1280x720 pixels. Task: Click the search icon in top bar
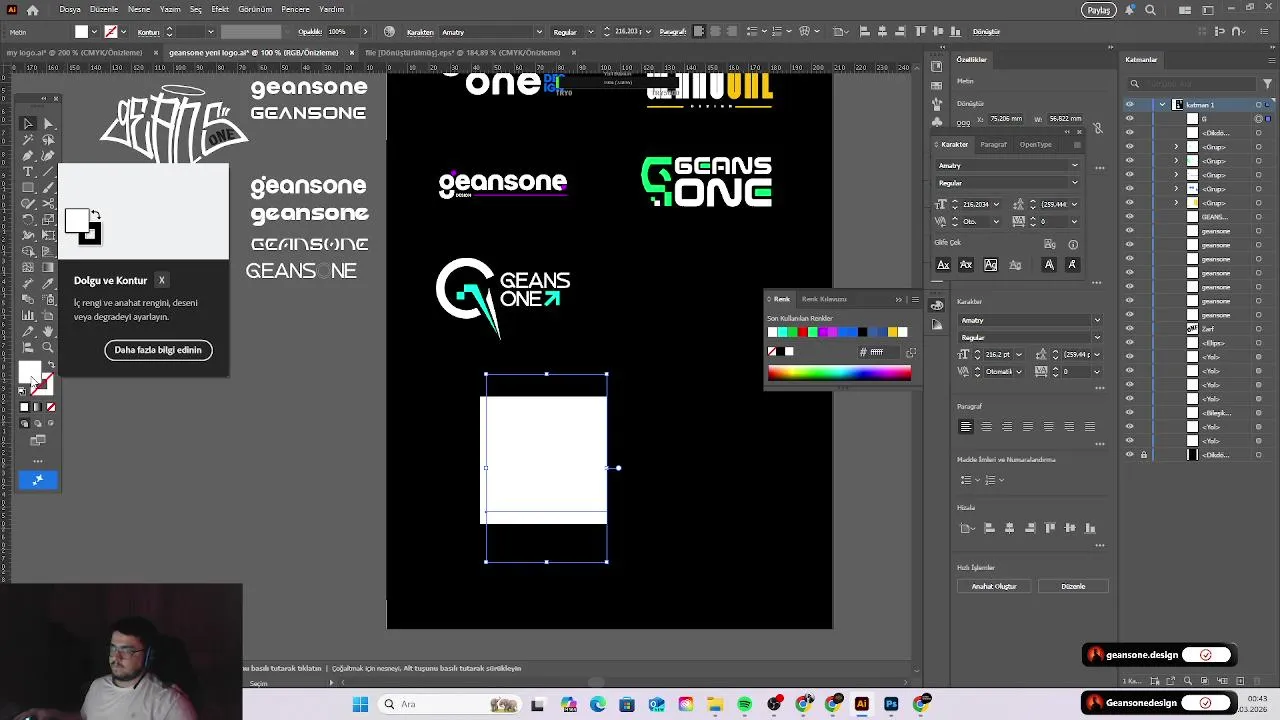tap(1151, 10)
